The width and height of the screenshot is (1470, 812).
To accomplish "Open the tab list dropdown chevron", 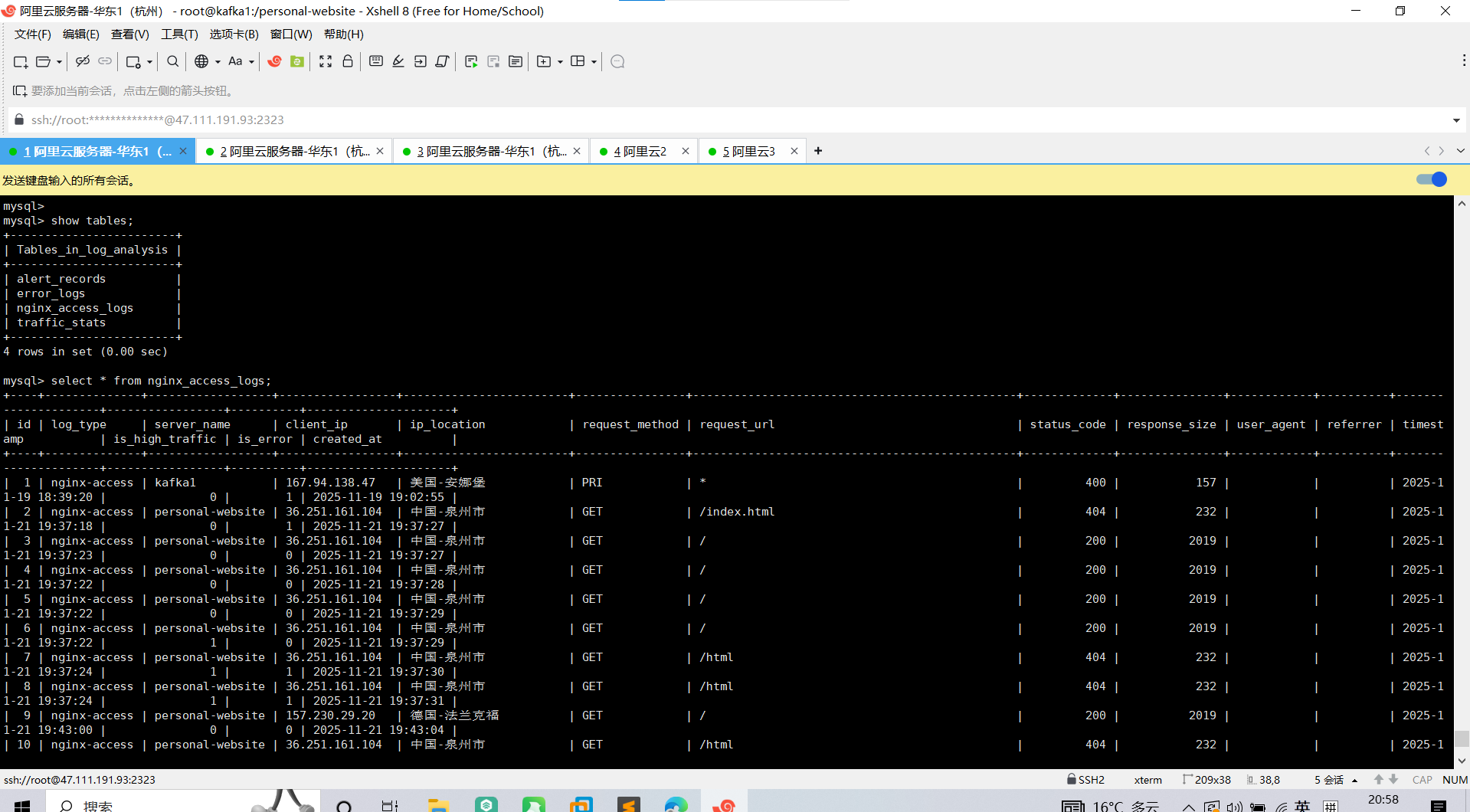I will (x=1460, y=151).
